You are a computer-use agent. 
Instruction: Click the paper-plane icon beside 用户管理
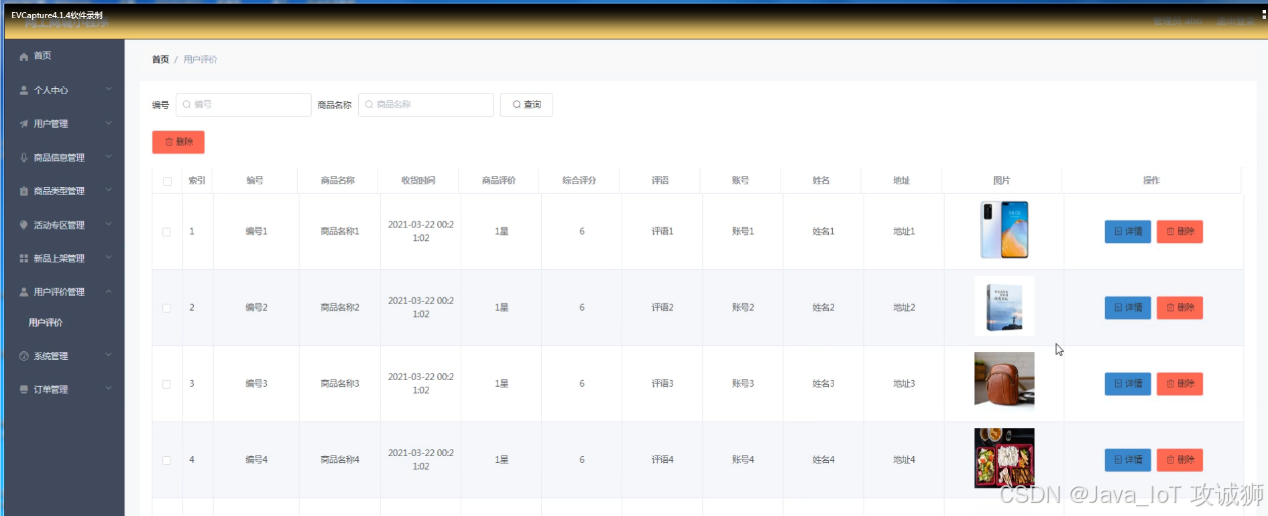pos(24,124)
